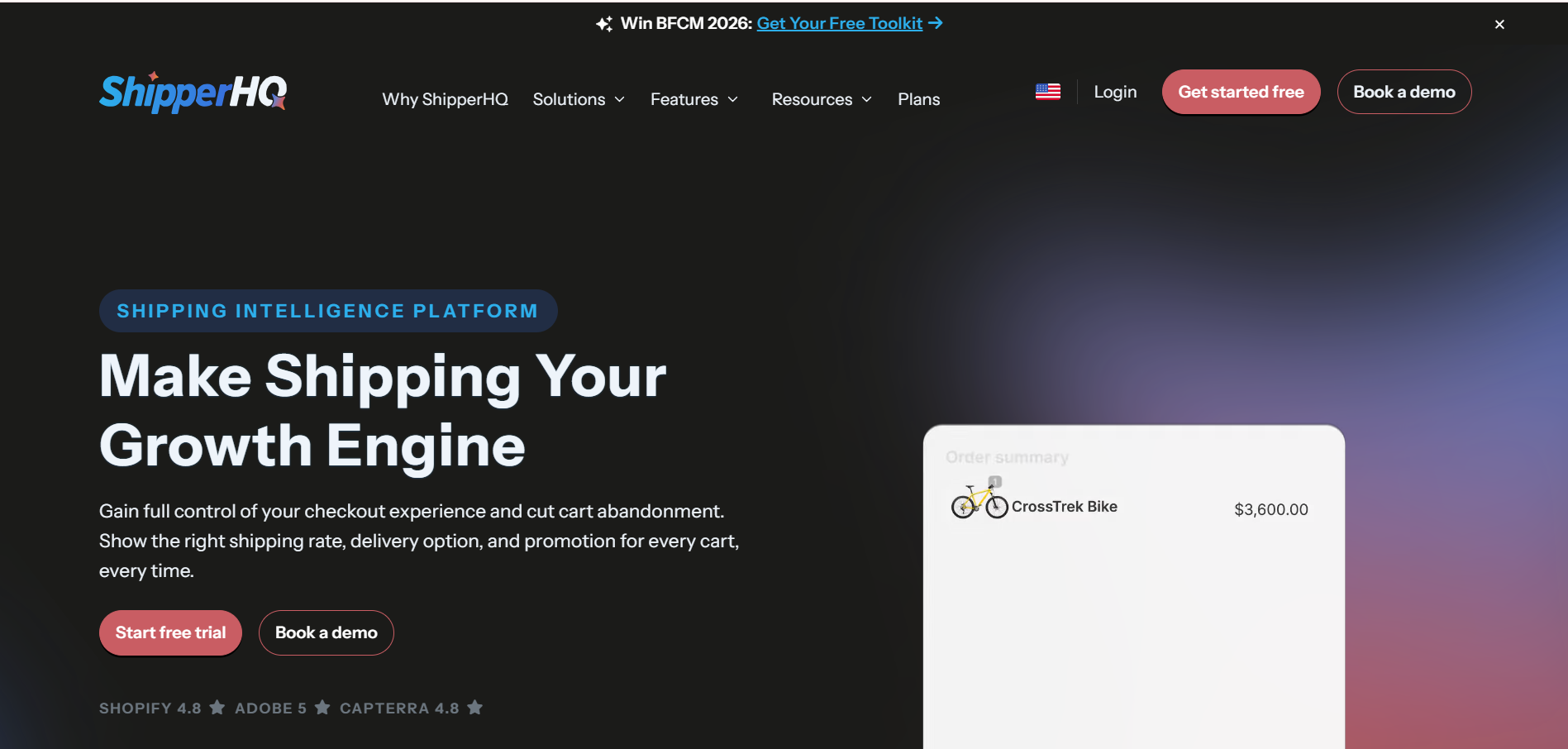Go to the Plans page
The height and width of the screenshot is (749, 1568).
919,99
